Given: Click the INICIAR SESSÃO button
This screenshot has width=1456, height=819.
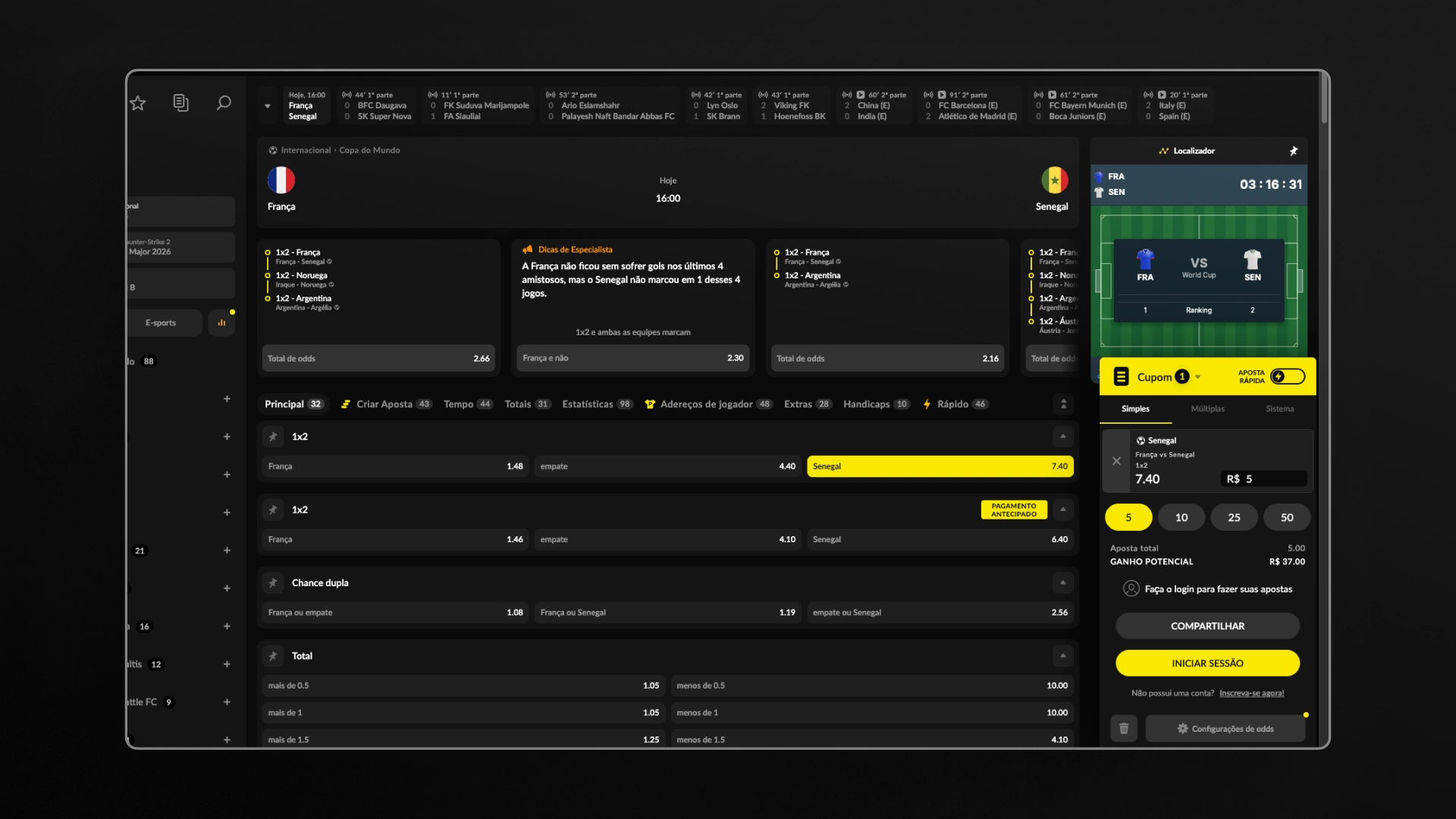Looking at the screenshot, I should tap(1207, 664).
